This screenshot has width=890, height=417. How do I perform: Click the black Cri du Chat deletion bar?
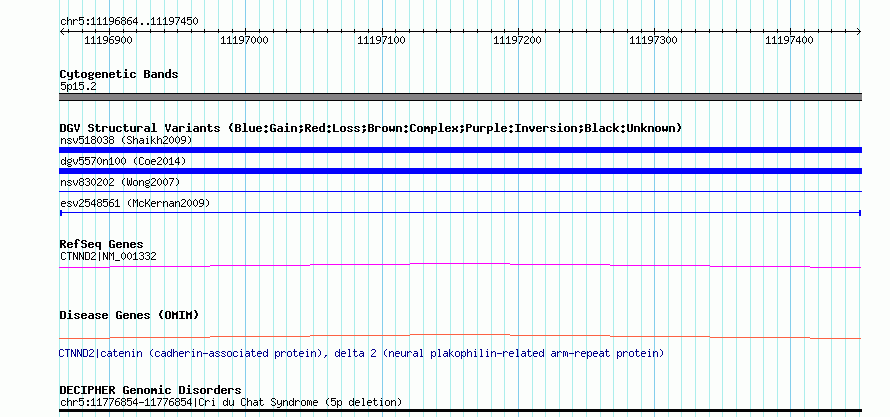(460, 410)
